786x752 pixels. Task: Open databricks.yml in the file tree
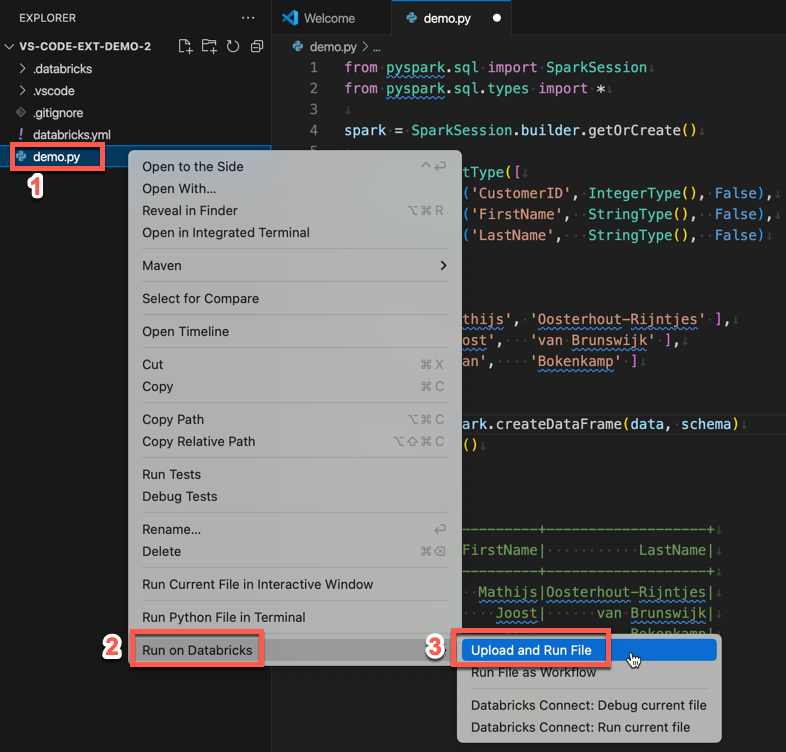click(71, 134)
